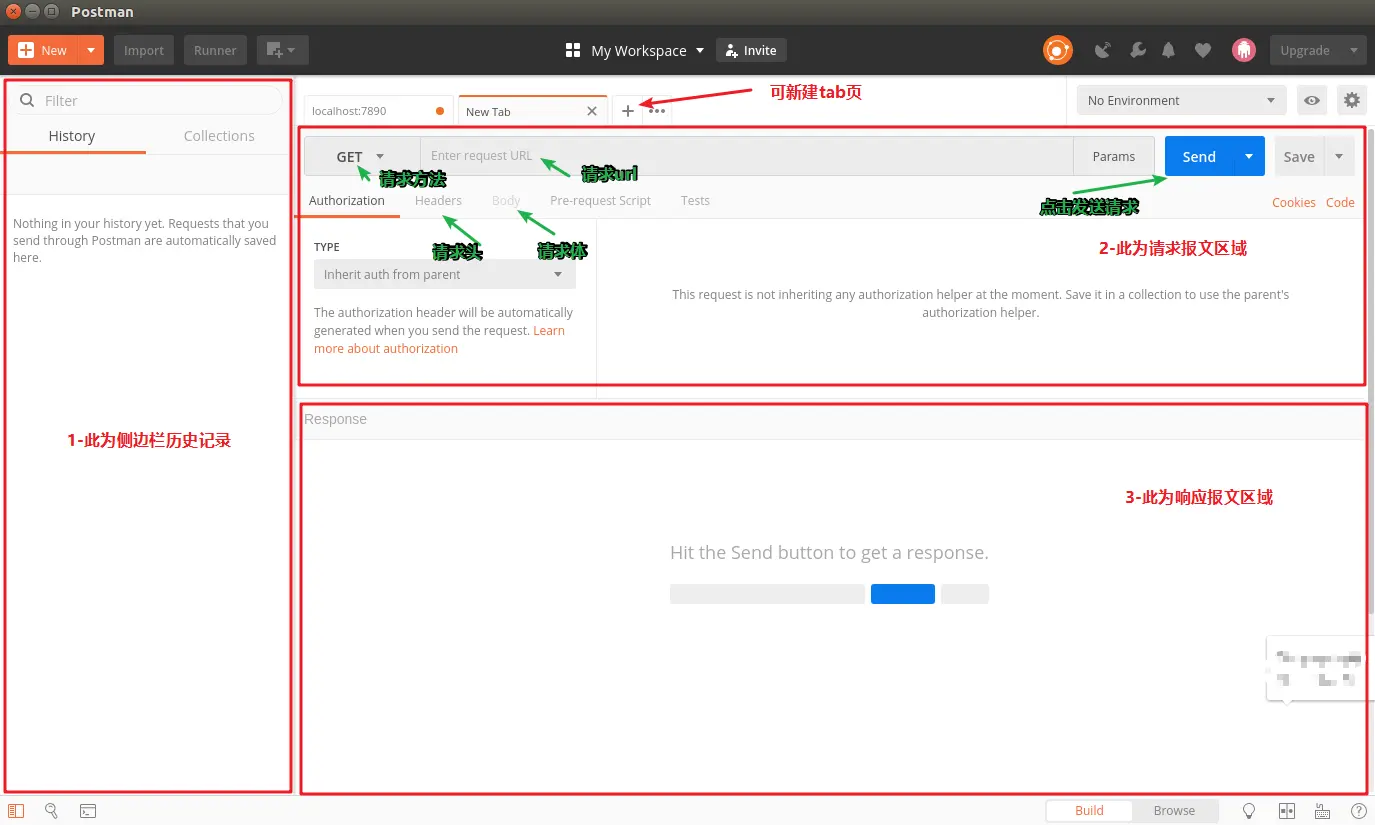1375x825 pixels.
Task: Select the Tests tab
Action: [x=695, y=201]
